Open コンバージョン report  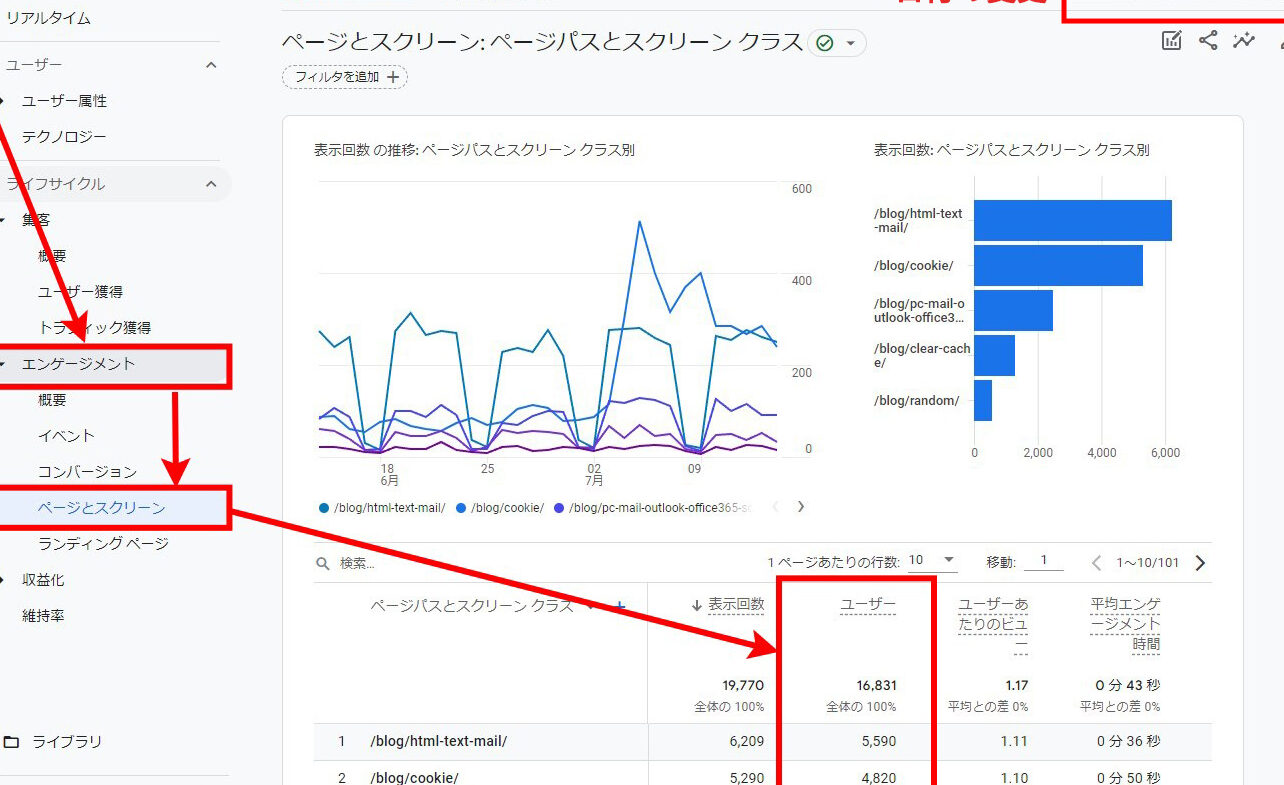tap(87, 472)
